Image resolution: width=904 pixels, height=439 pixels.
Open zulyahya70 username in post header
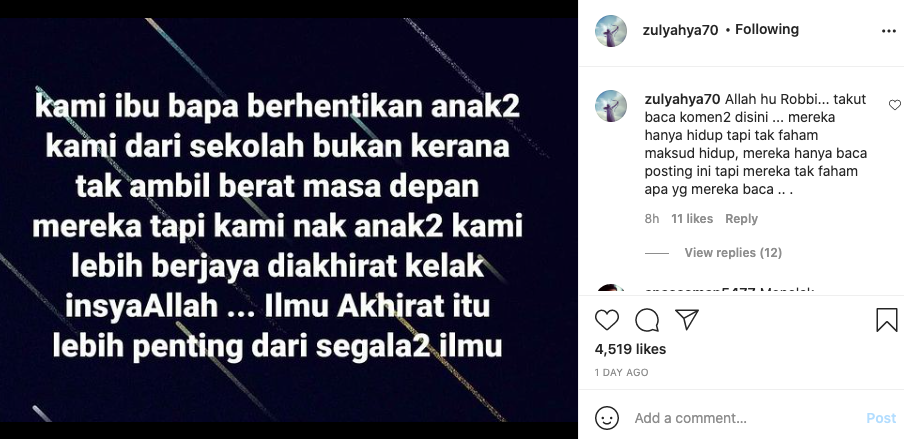680,30
